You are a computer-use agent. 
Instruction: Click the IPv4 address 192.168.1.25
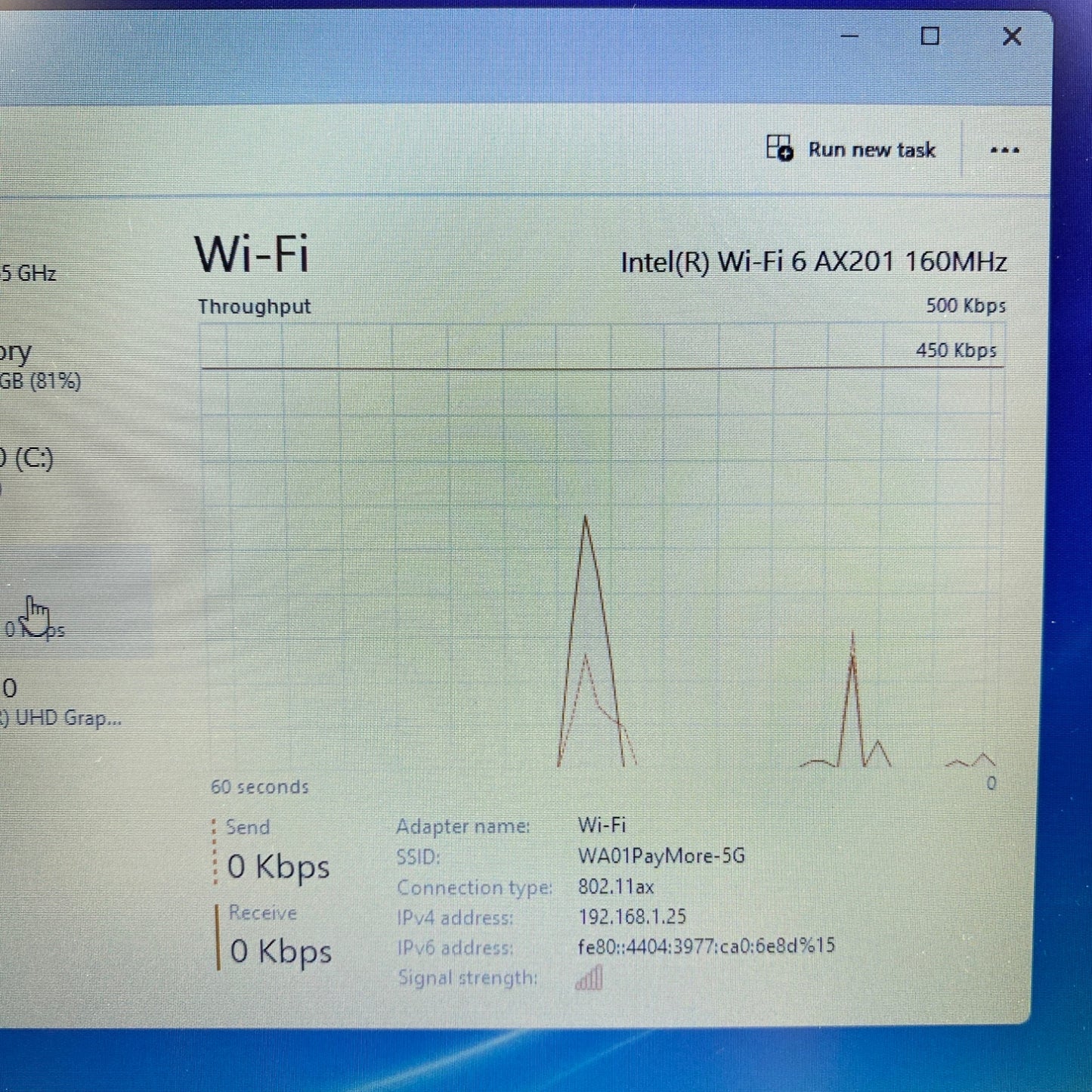point(632,917)
